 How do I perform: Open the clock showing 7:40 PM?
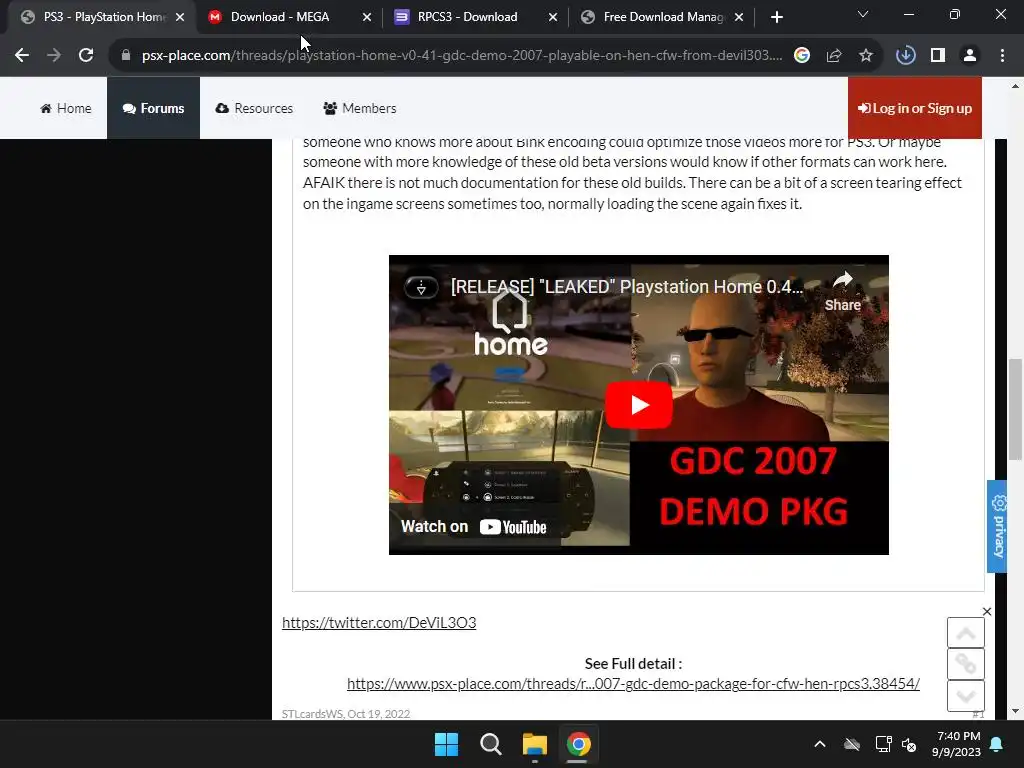coord(956,744)
